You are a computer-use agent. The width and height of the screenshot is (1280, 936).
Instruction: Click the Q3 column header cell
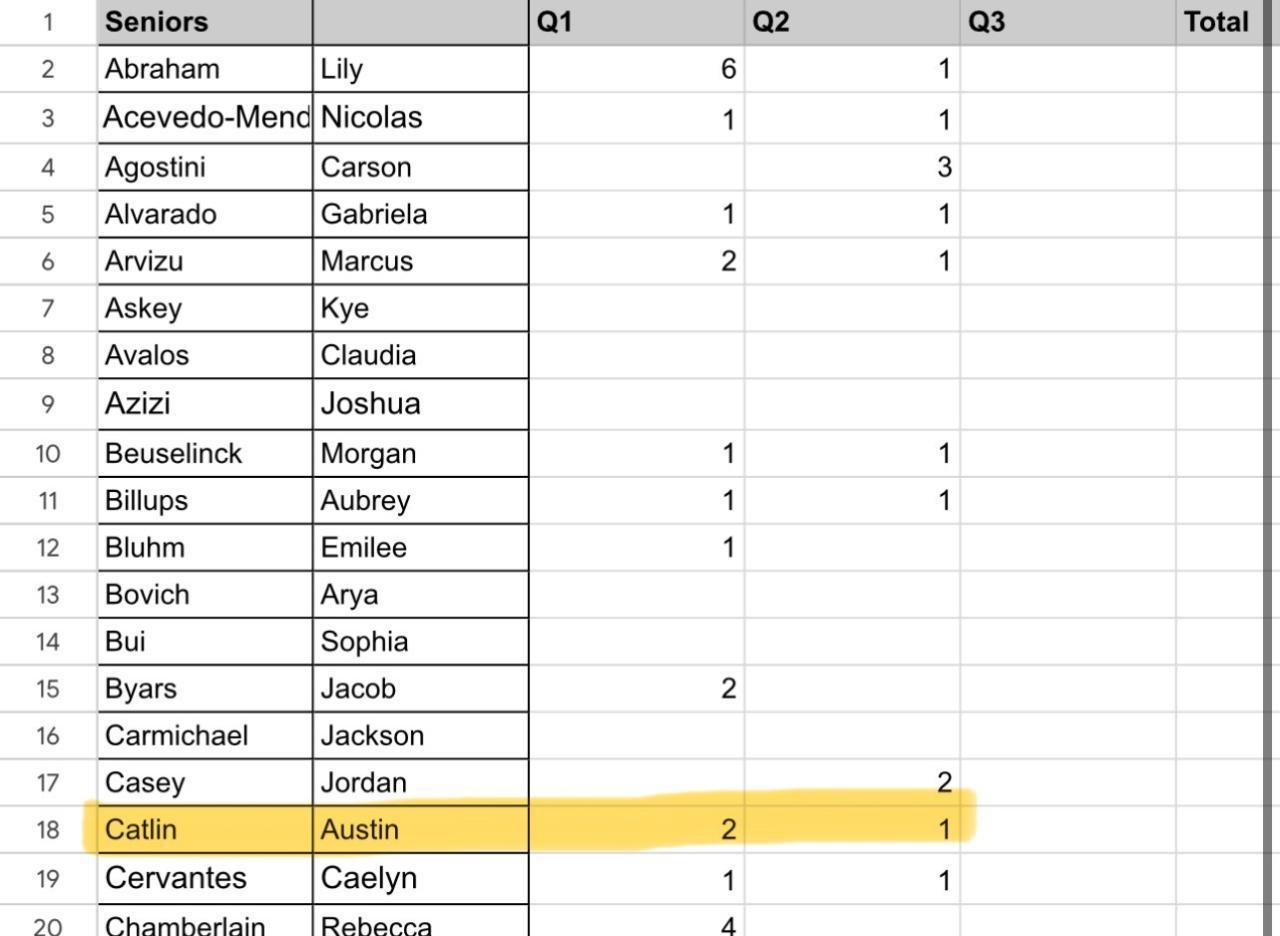click(x=1067, y=22)
